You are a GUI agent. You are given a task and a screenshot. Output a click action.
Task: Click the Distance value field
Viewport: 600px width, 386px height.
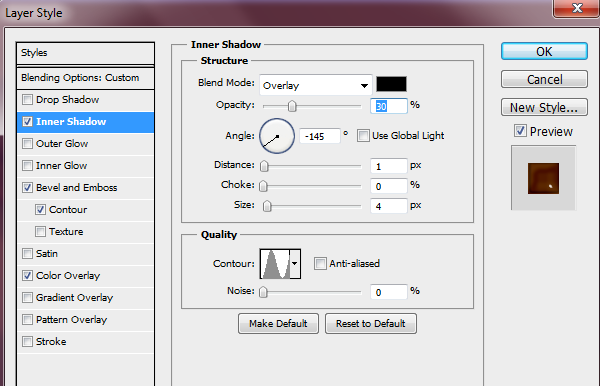389,166
